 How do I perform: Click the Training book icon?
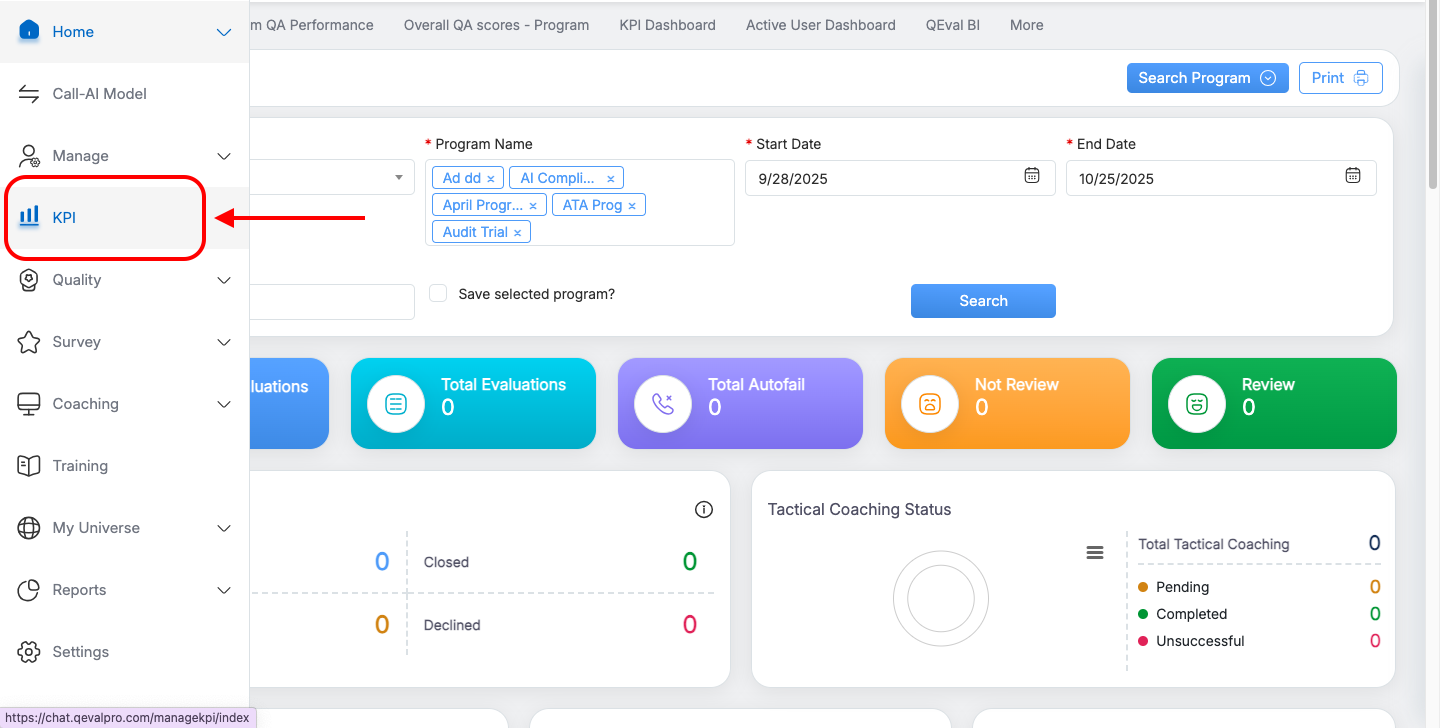[x=29, y=466]
